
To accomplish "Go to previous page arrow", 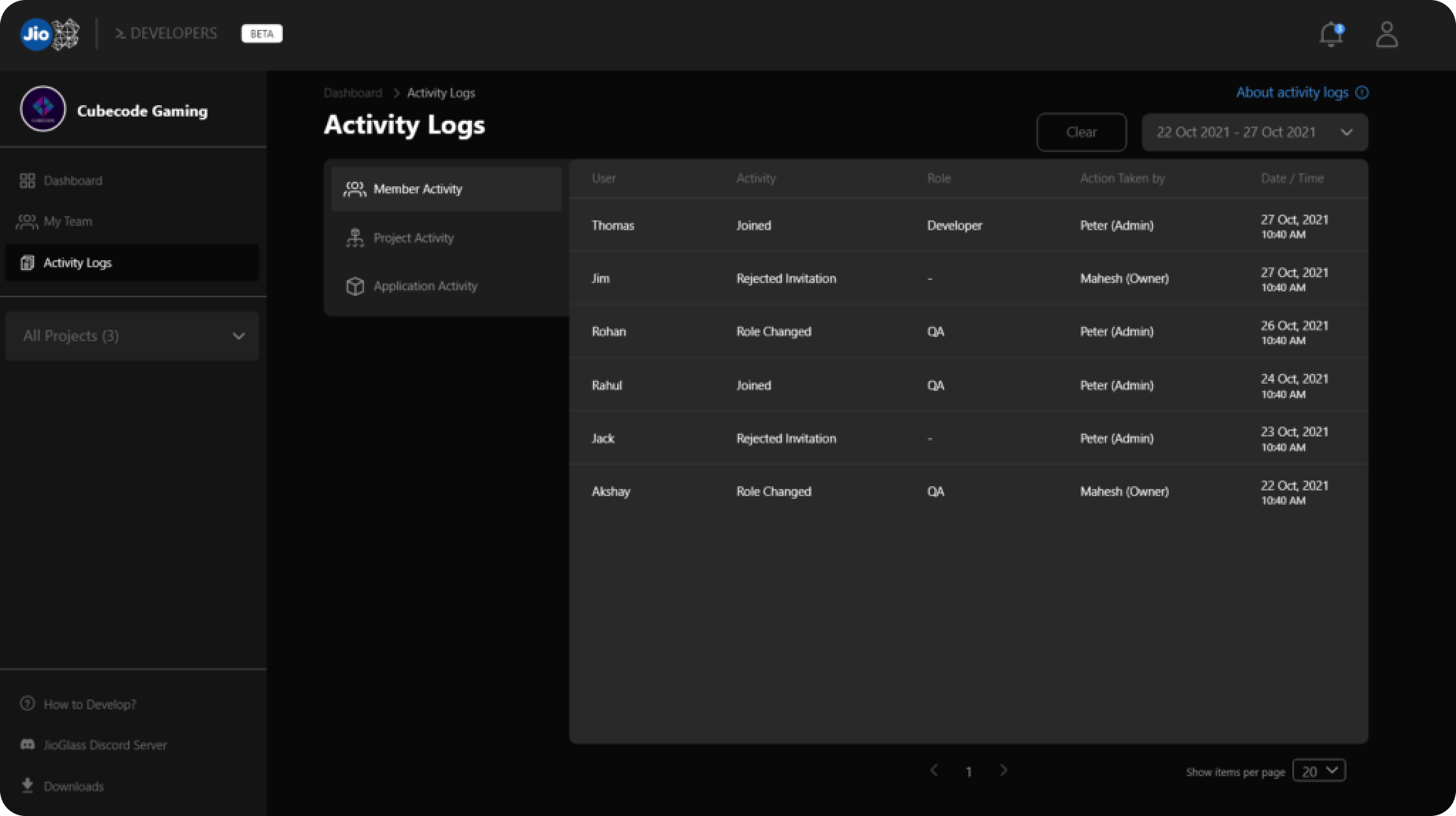I will coord(934,771).
